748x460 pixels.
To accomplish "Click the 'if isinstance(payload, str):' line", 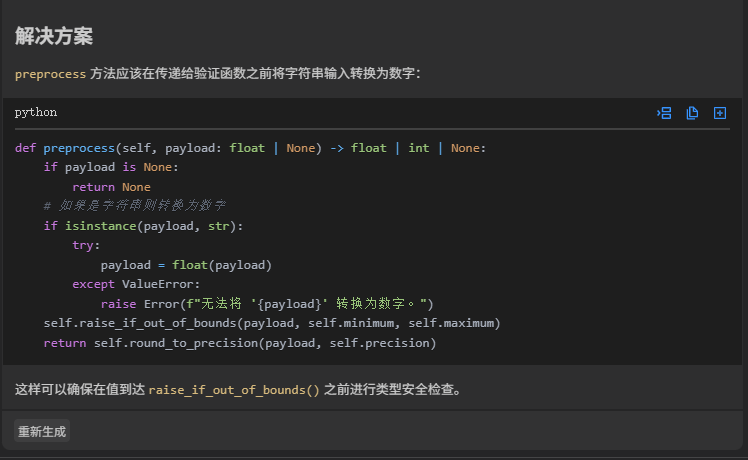I will coord(144,226).
